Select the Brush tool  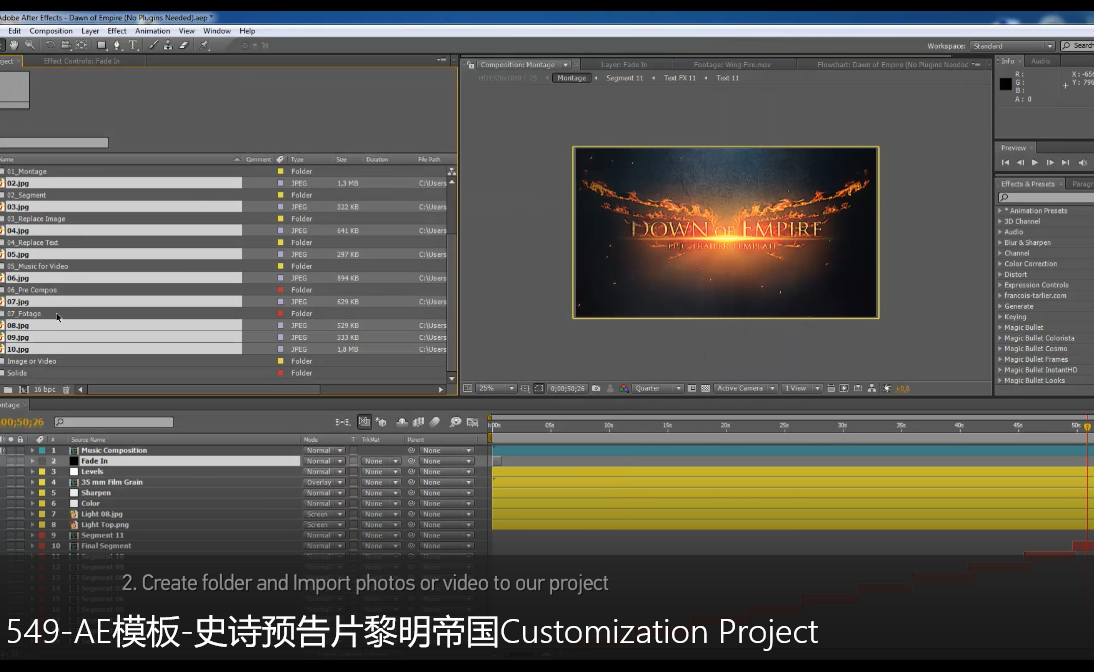tap(153, 45)
